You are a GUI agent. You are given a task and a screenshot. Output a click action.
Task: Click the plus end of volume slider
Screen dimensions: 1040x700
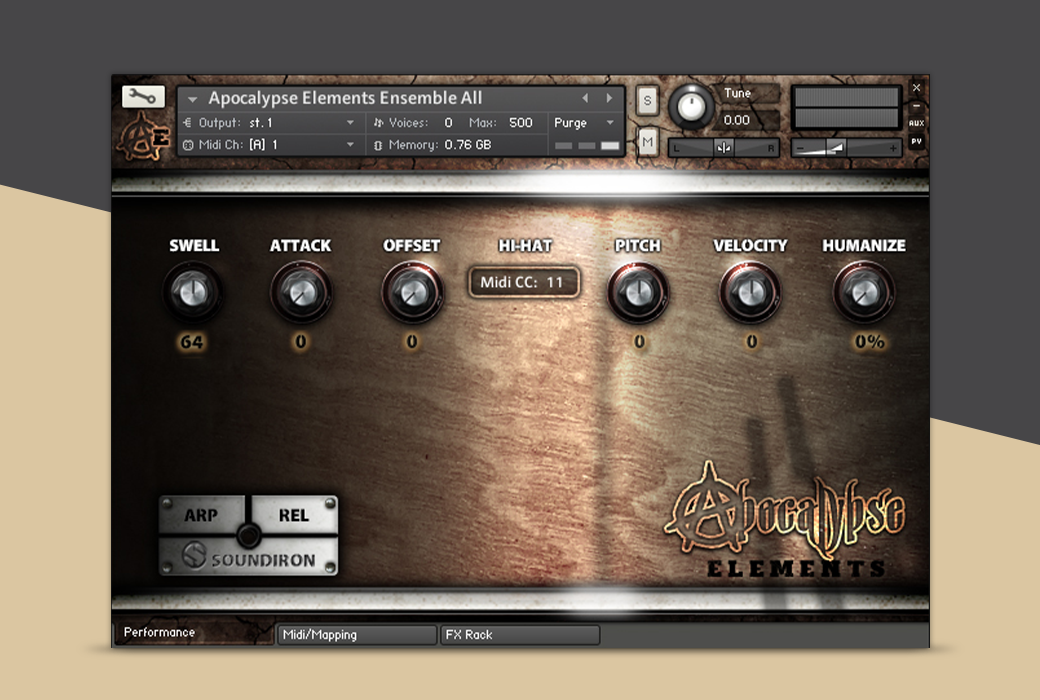click(x=893, y=149)
